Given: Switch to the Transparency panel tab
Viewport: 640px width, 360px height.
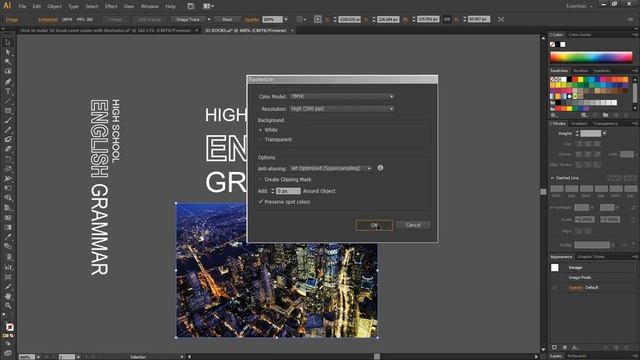Looking at the screenshot, I should (x=605, y=123).
